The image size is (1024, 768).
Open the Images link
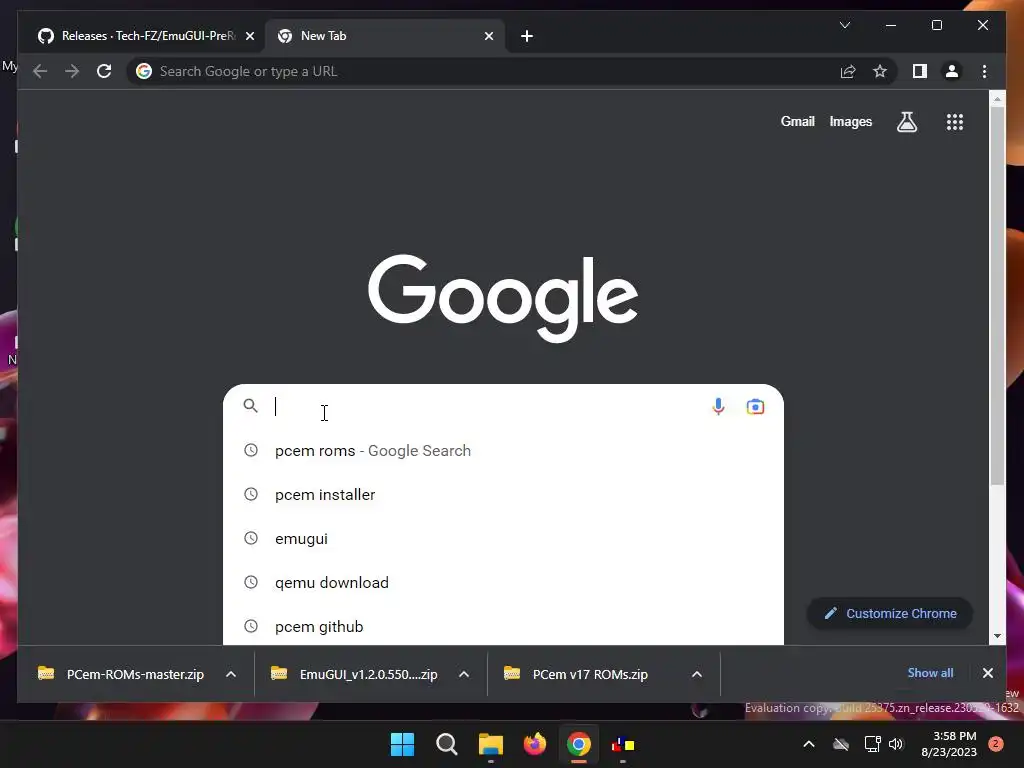click(x=850, y=121)
